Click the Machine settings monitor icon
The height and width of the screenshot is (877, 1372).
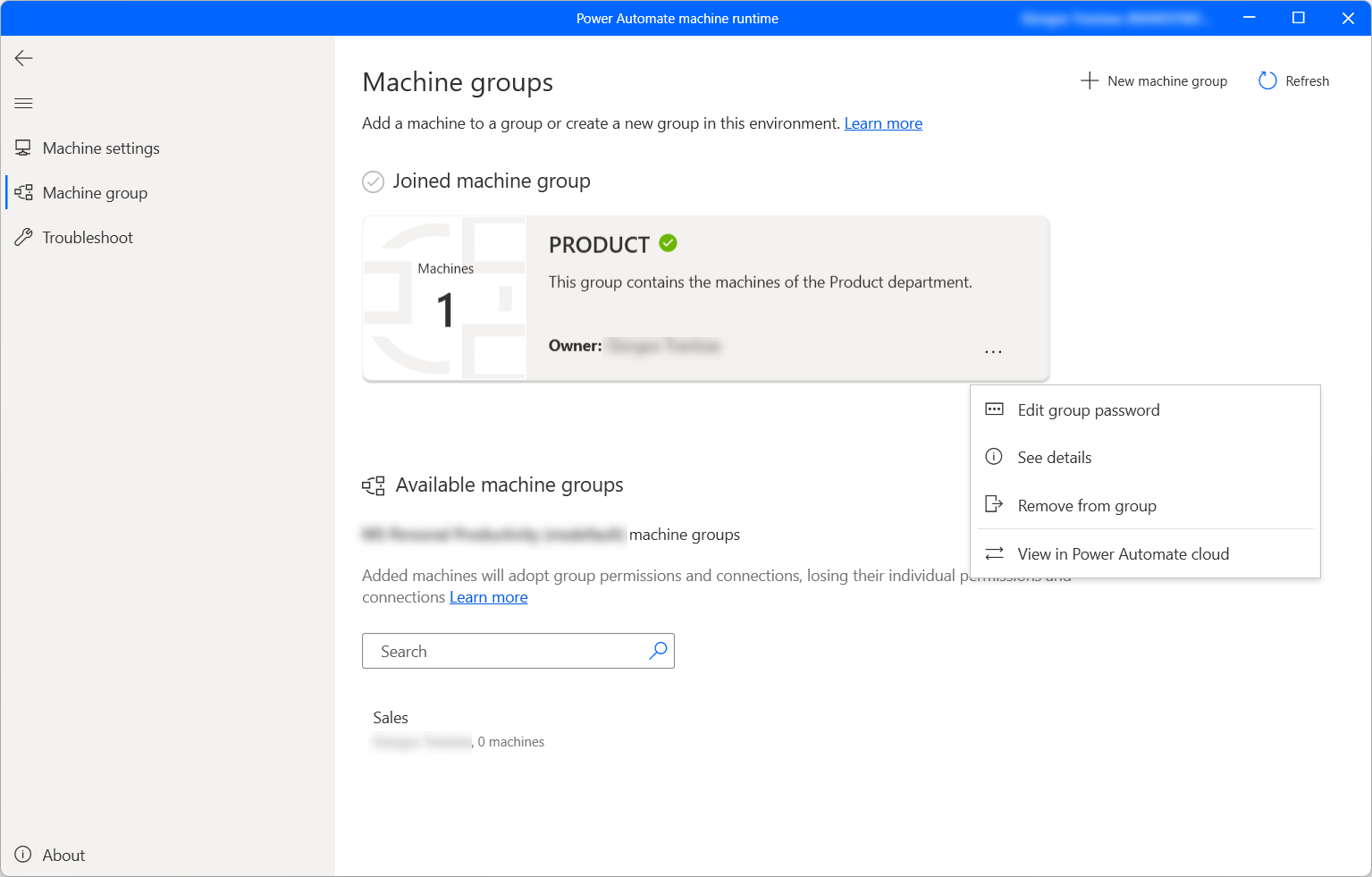[x=23, y=148]
